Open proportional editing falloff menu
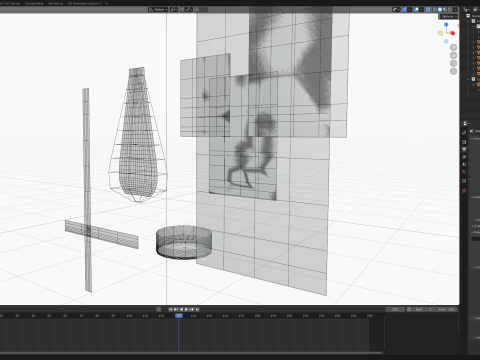The width and height of the screenshot is (480, 360). (x=204, y=9)
